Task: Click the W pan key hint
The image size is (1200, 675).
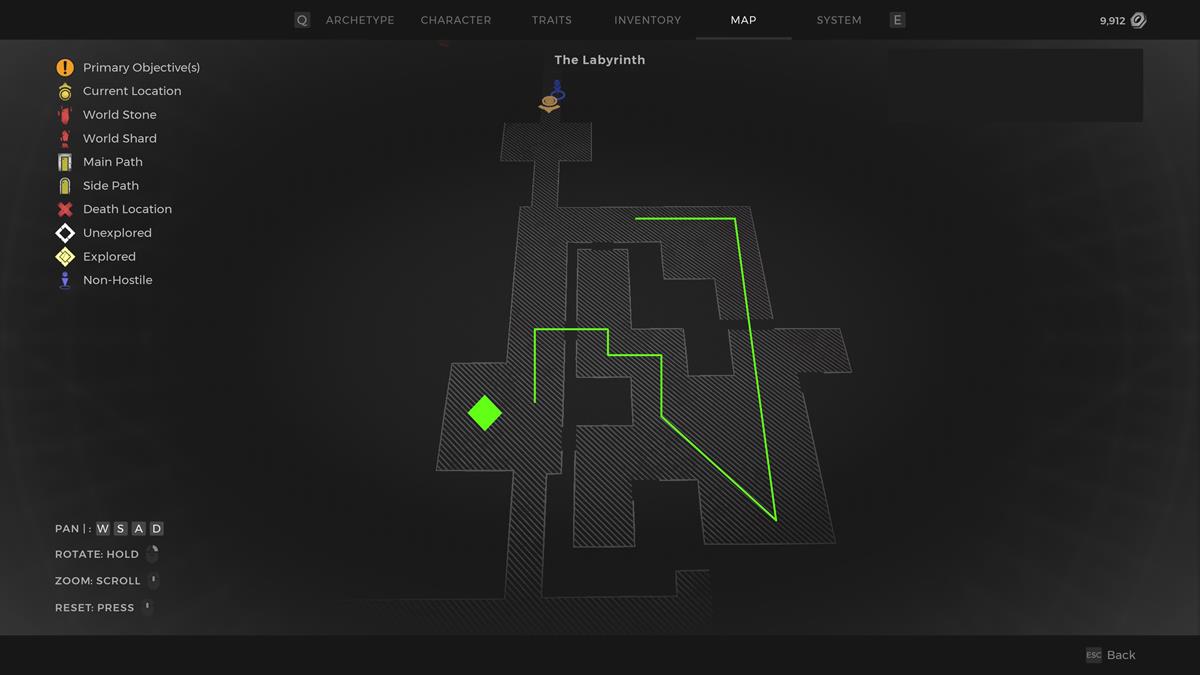Action: coord(103,529)
